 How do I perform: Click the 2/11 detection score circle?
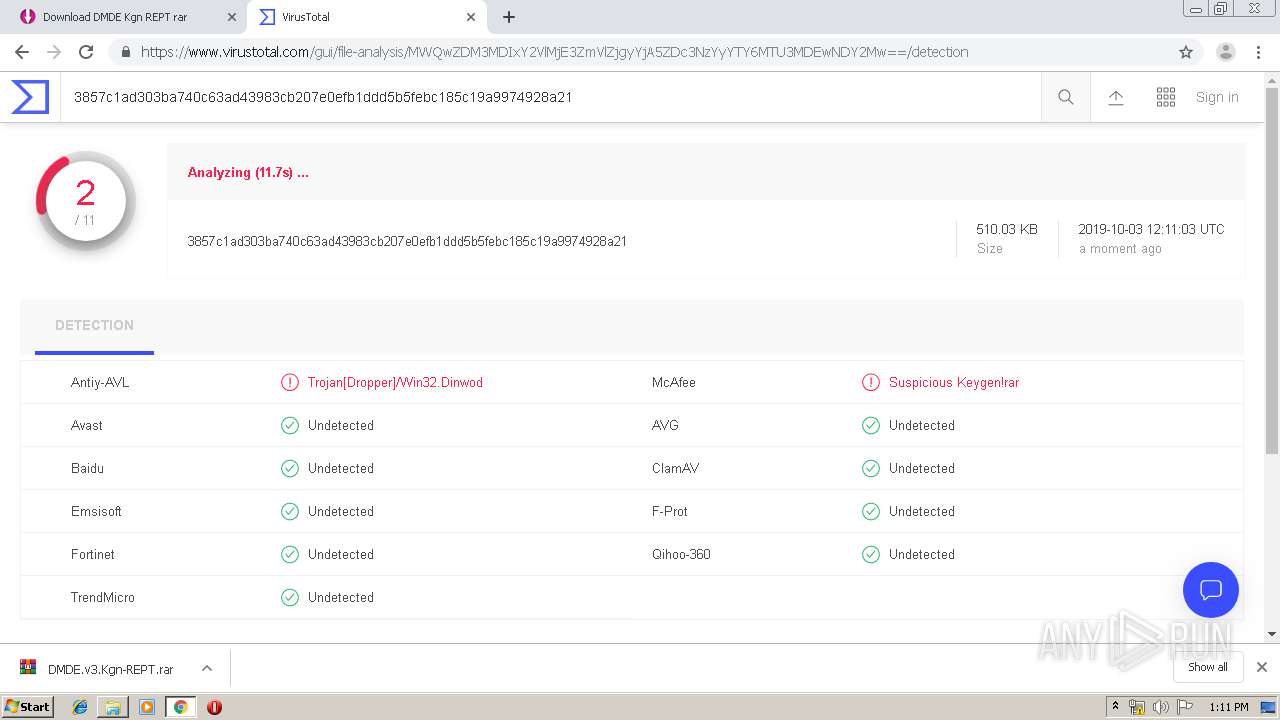point(86,200)
